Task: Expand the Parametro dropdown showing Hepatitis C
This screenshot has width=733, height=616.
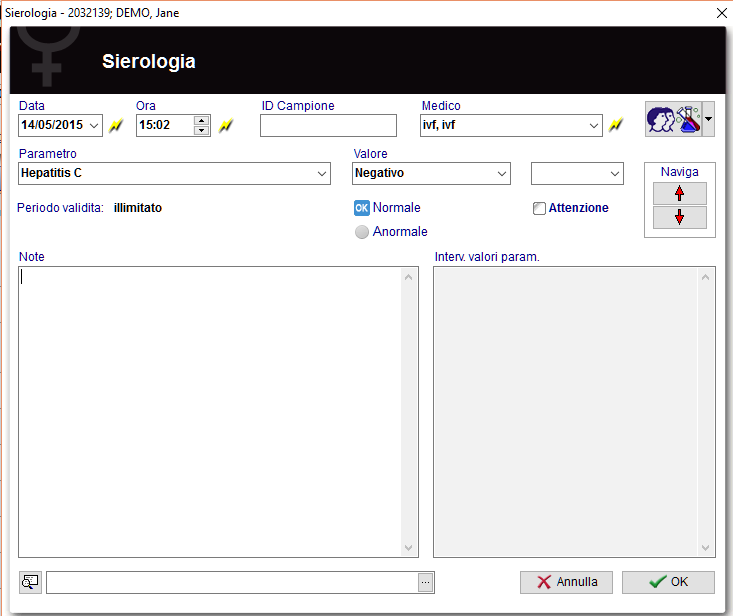Action: (x=322, y=173)
